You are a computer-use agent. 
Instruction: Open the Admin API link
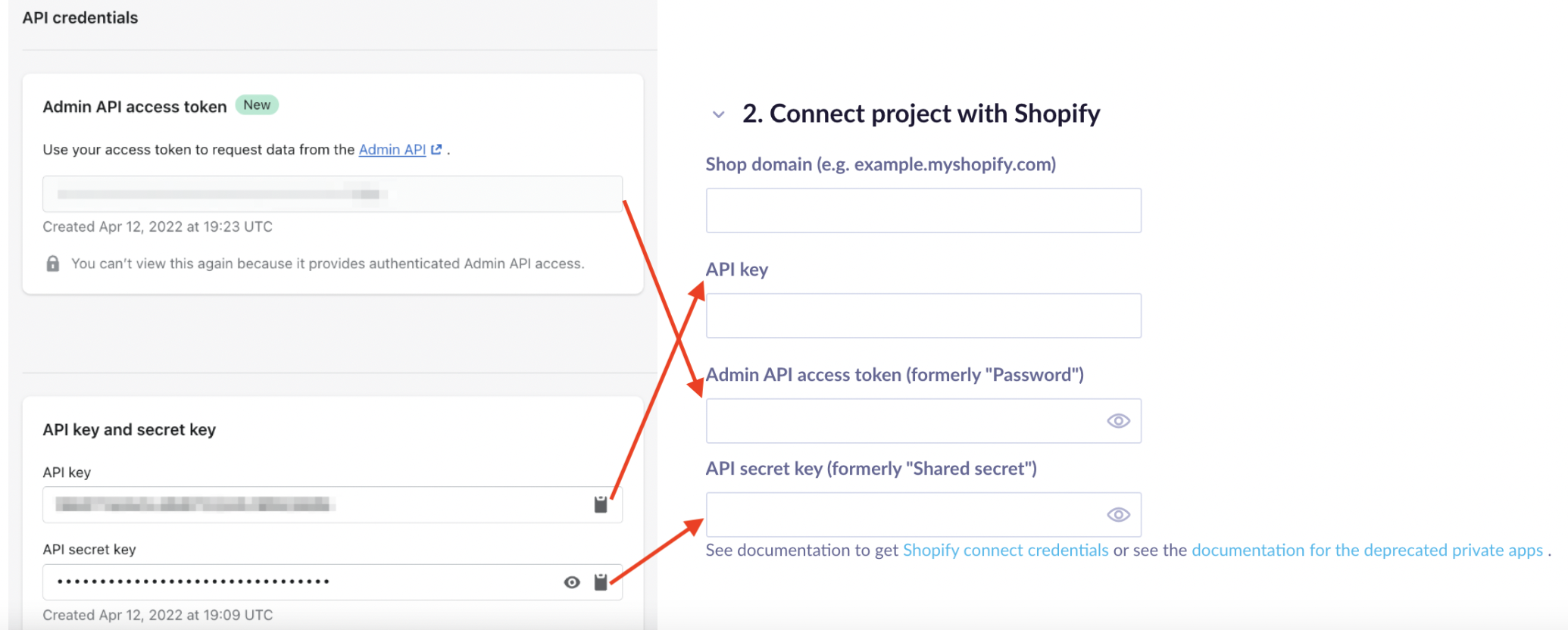click(392, 149)
